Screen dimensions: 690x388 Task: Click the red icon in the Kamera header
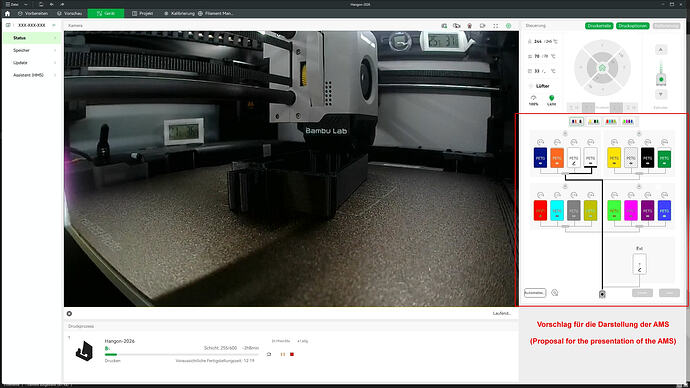click(470, 26)
